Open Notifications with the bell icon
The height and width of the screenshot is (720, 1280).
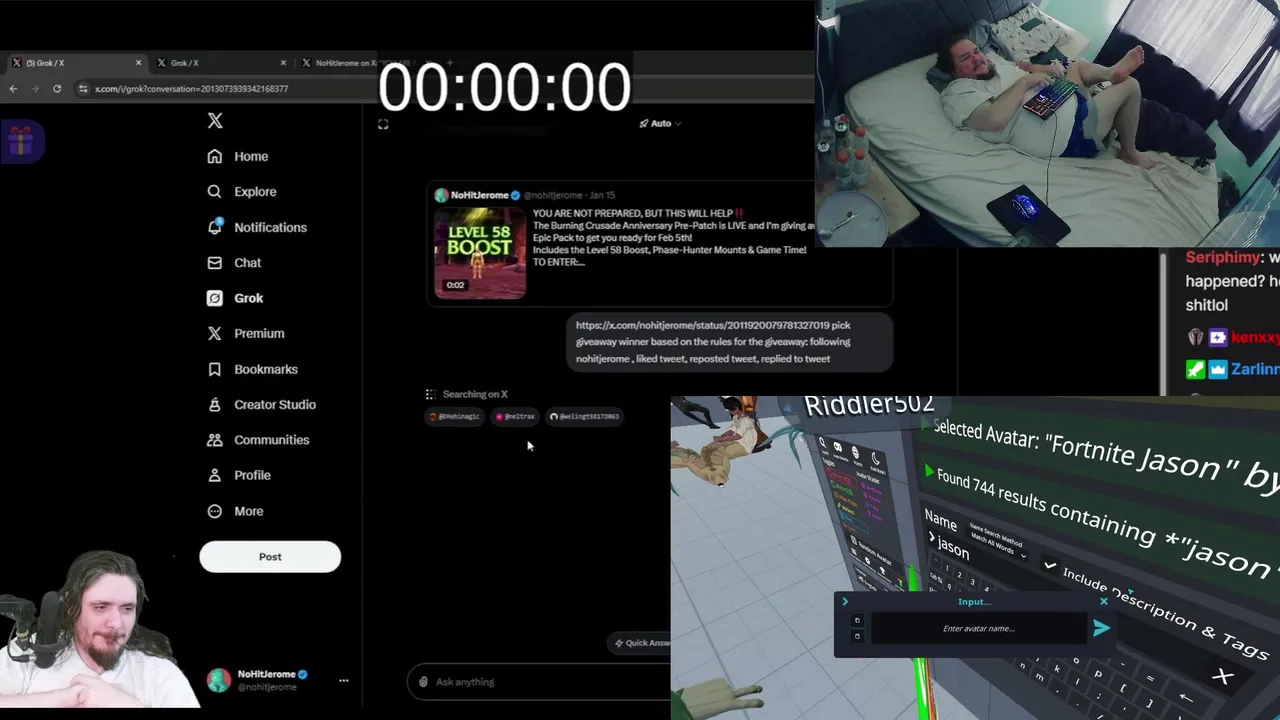257,227
